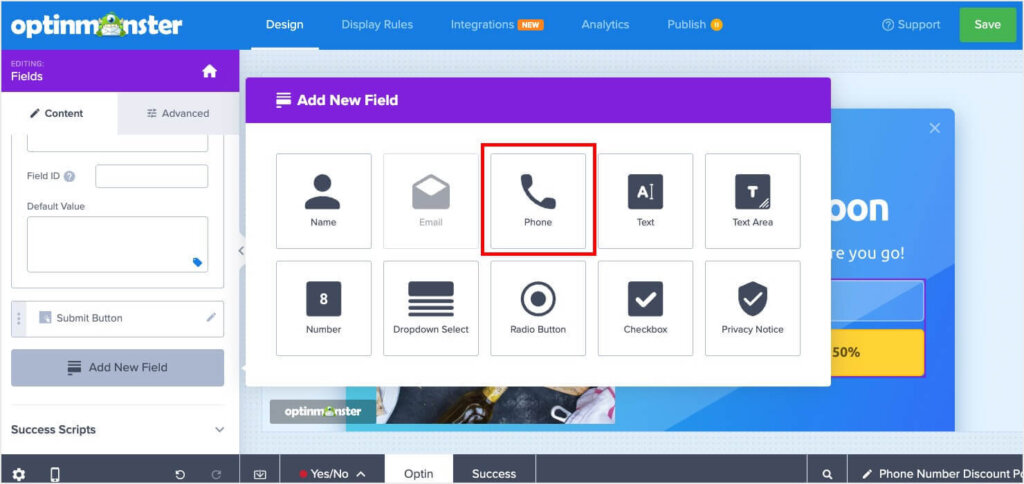
Task: Toggle mobile preview phone icon
Action: [x=56, y=474]
